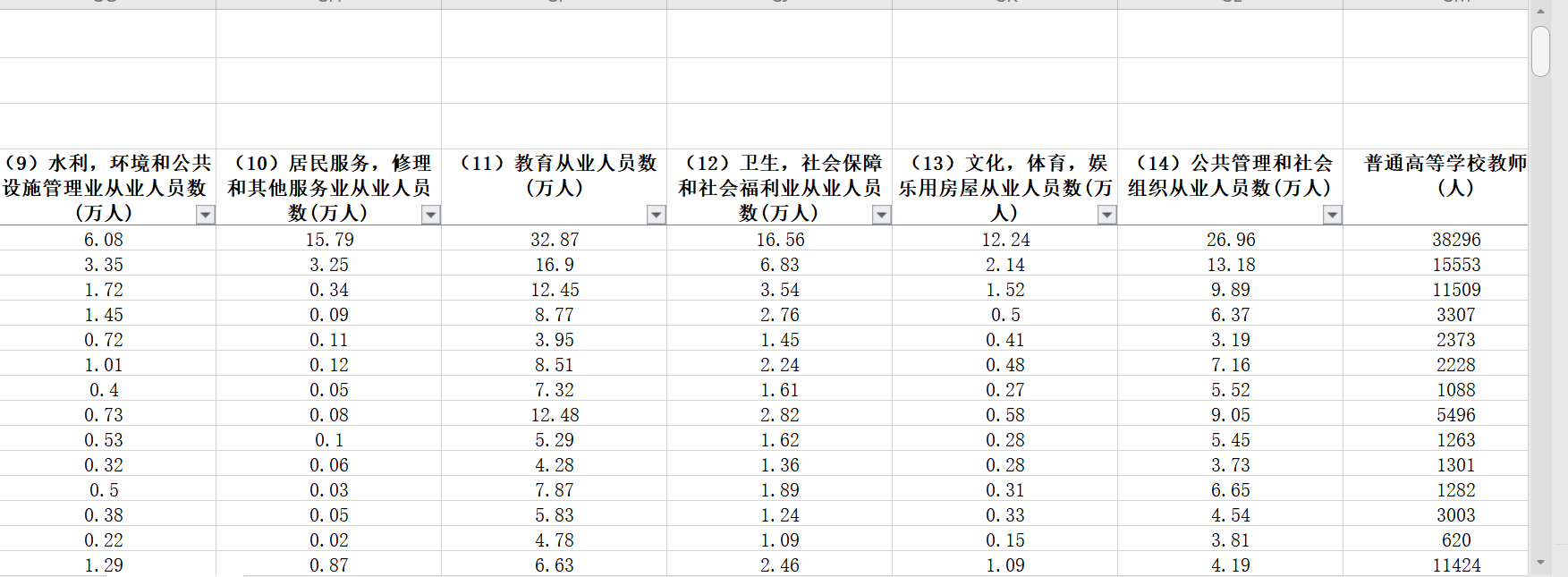Select cell with value 7.87
The image size is (1568, 577).
(x=555, y=490)
